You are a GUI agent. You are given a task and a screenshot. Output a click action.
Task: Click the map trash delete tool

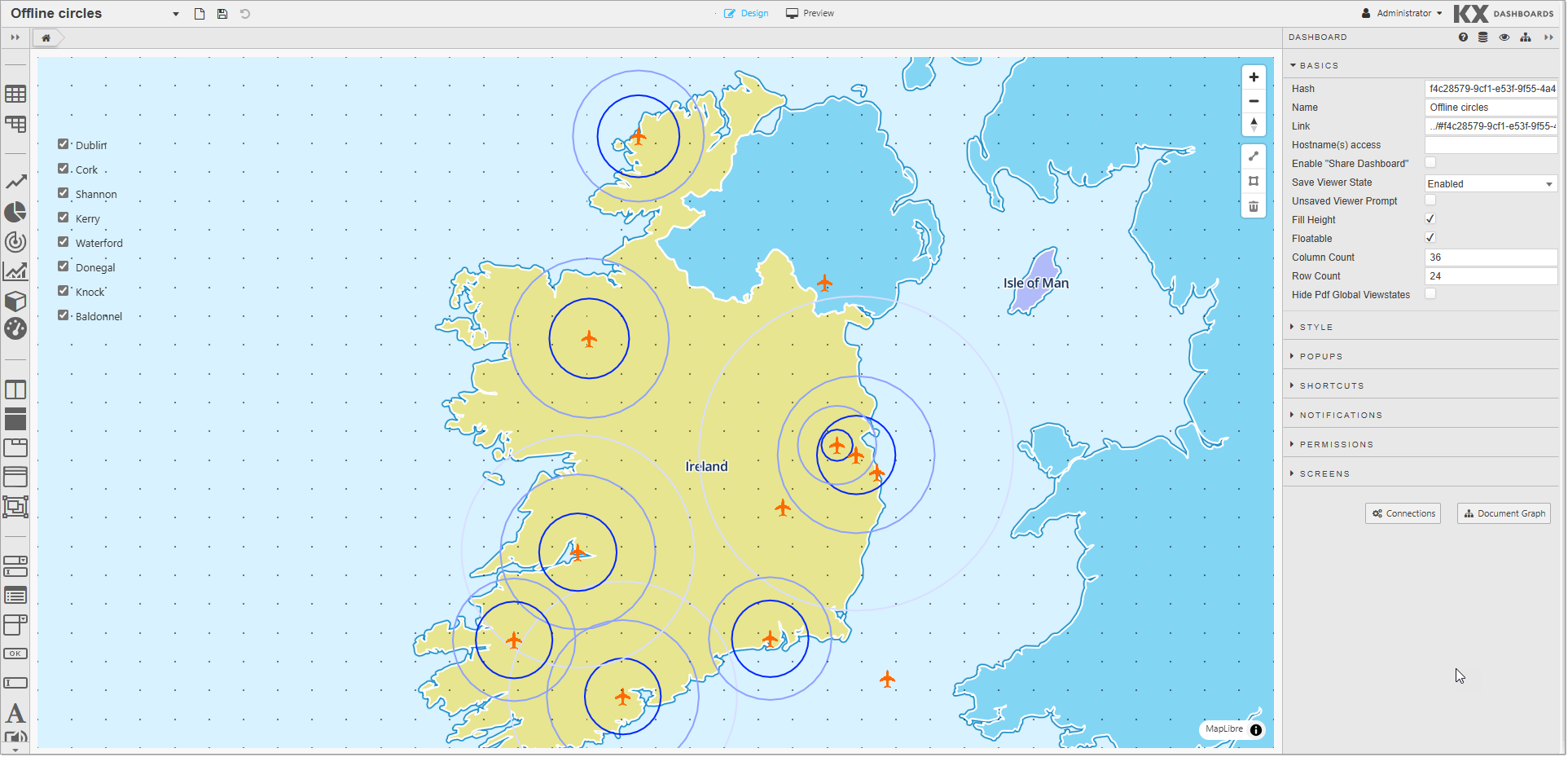click(1254, 207)
